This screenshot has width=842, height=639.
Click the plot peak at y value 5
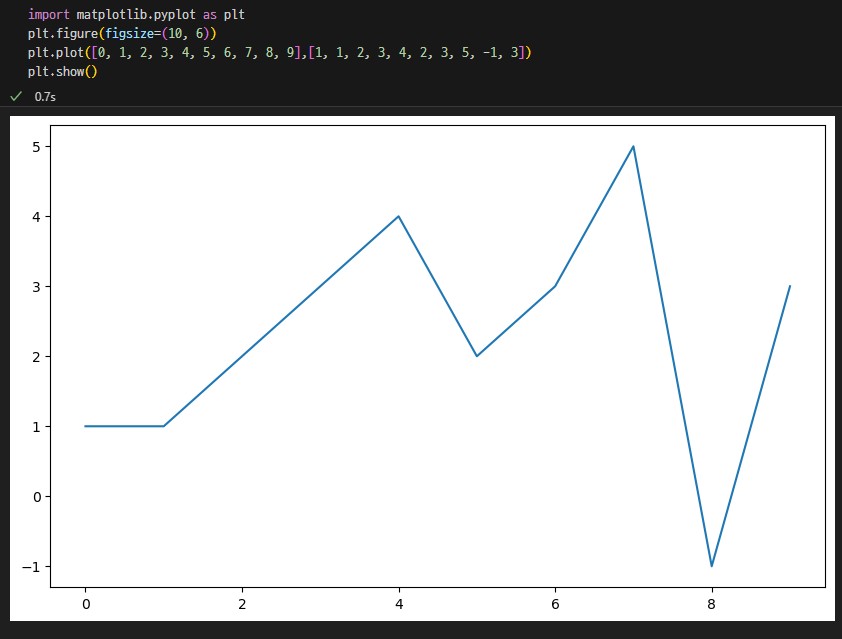point(633,147)
